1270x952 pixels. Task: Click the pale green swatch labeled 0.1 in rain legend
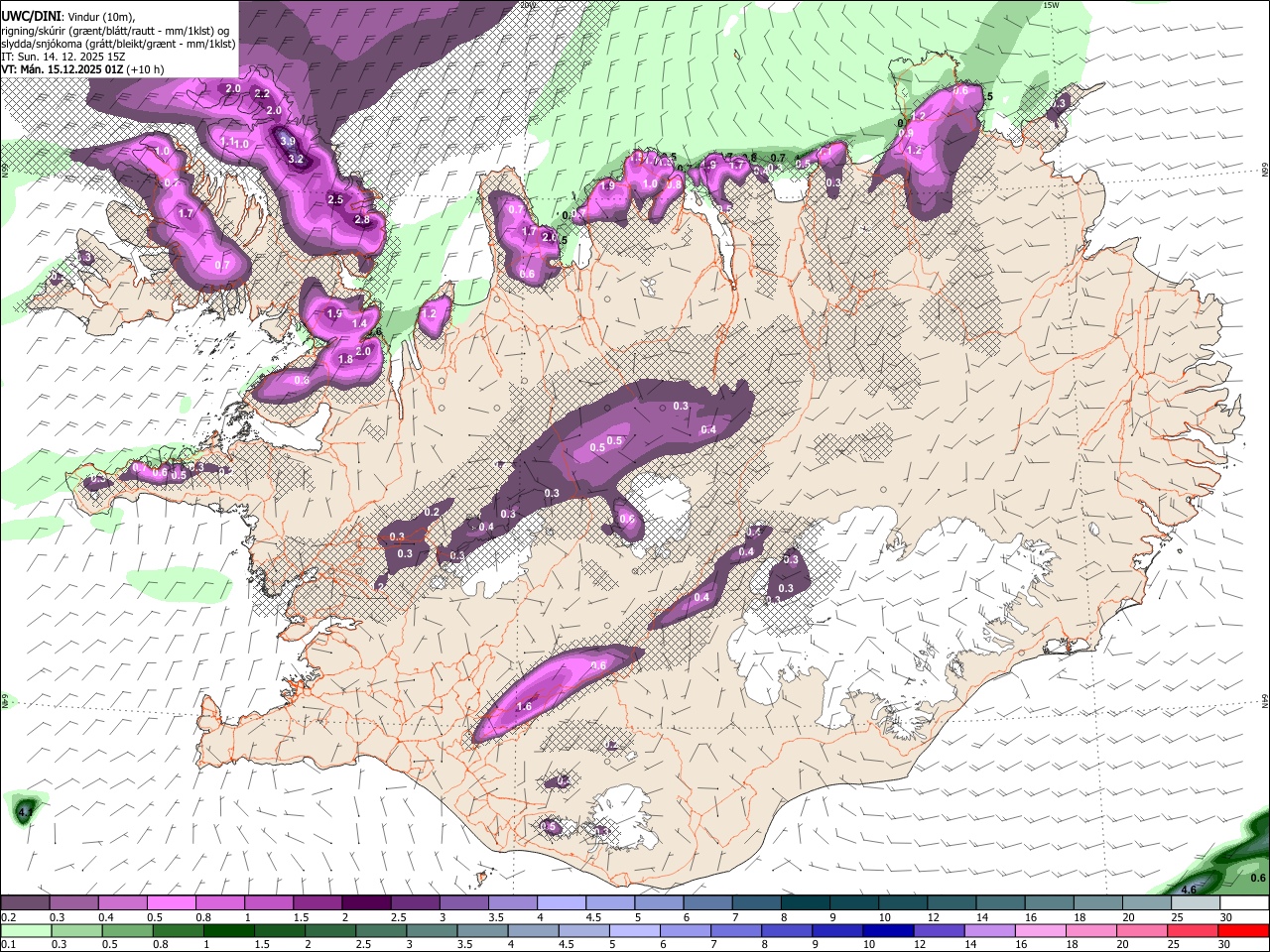pos(26,930)
